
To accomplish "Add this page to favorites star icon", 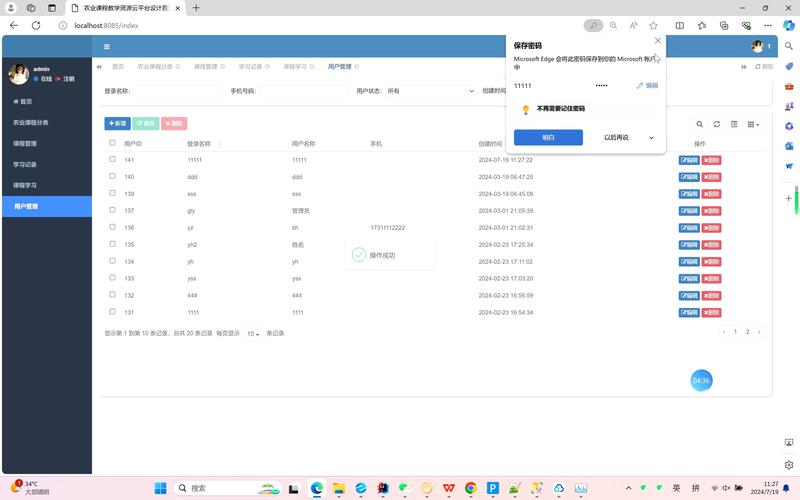I will click(654, 26).
